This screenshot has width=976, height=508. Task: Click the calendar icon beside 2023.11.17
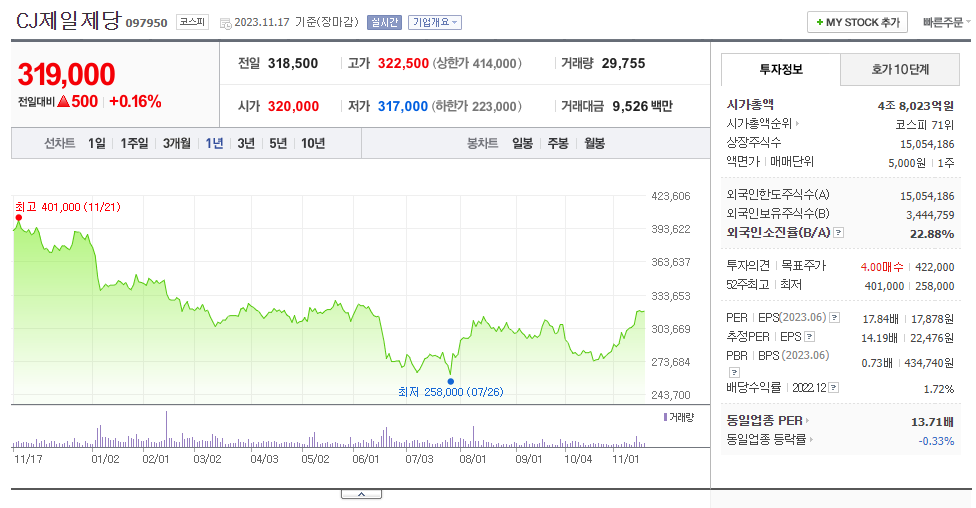[x=225, y=23]
